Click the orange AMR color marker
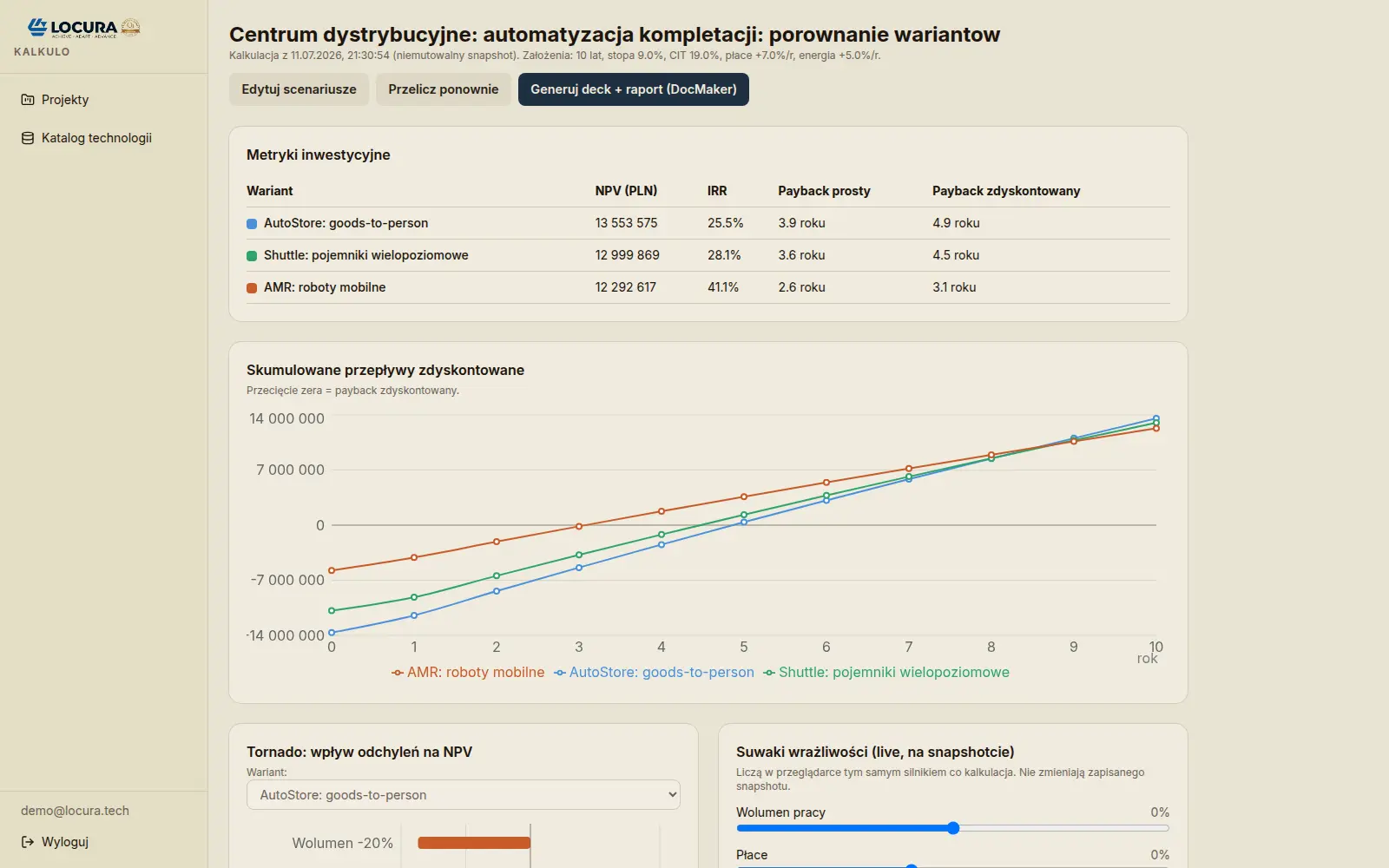The height and width of the screenshot is (868, 1389). [252, 288]
